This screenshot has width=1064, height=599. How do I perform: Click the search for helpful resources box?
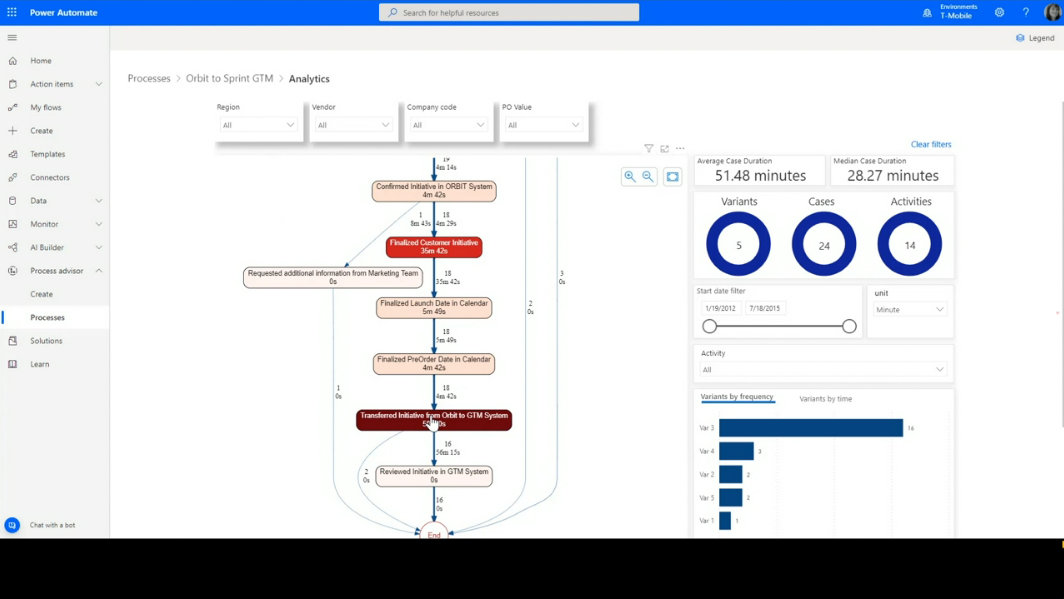(509, 12)
